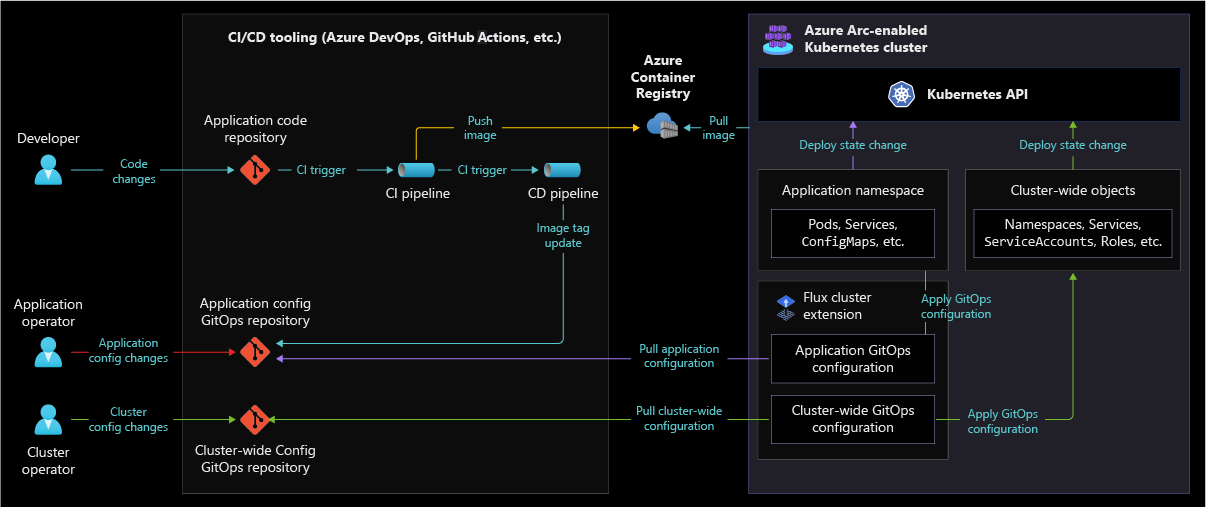Click the 'CI trigger' label before CD pipeline

click(x=482, y=170)
